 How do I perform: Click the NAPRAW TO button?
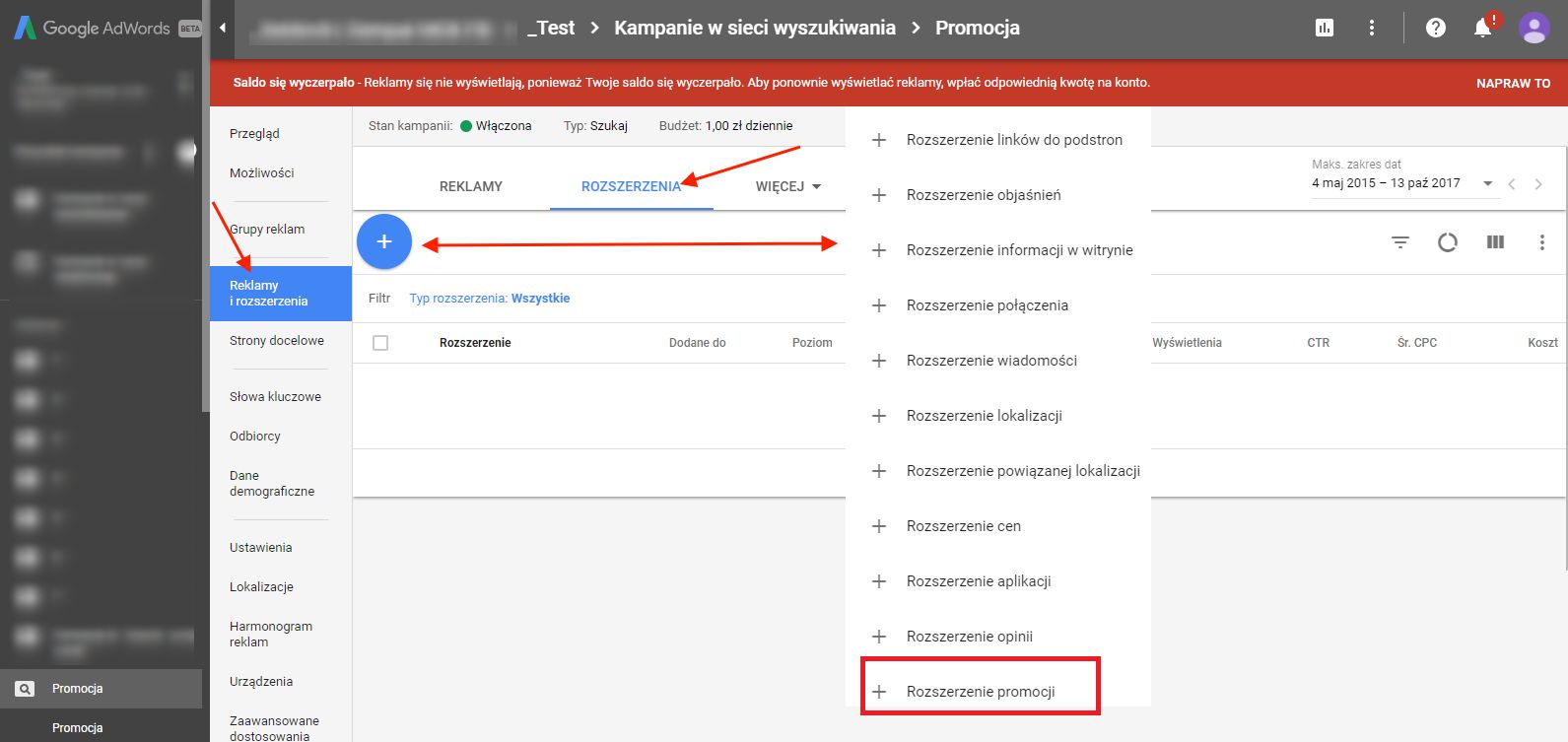tap(1513, 84)
